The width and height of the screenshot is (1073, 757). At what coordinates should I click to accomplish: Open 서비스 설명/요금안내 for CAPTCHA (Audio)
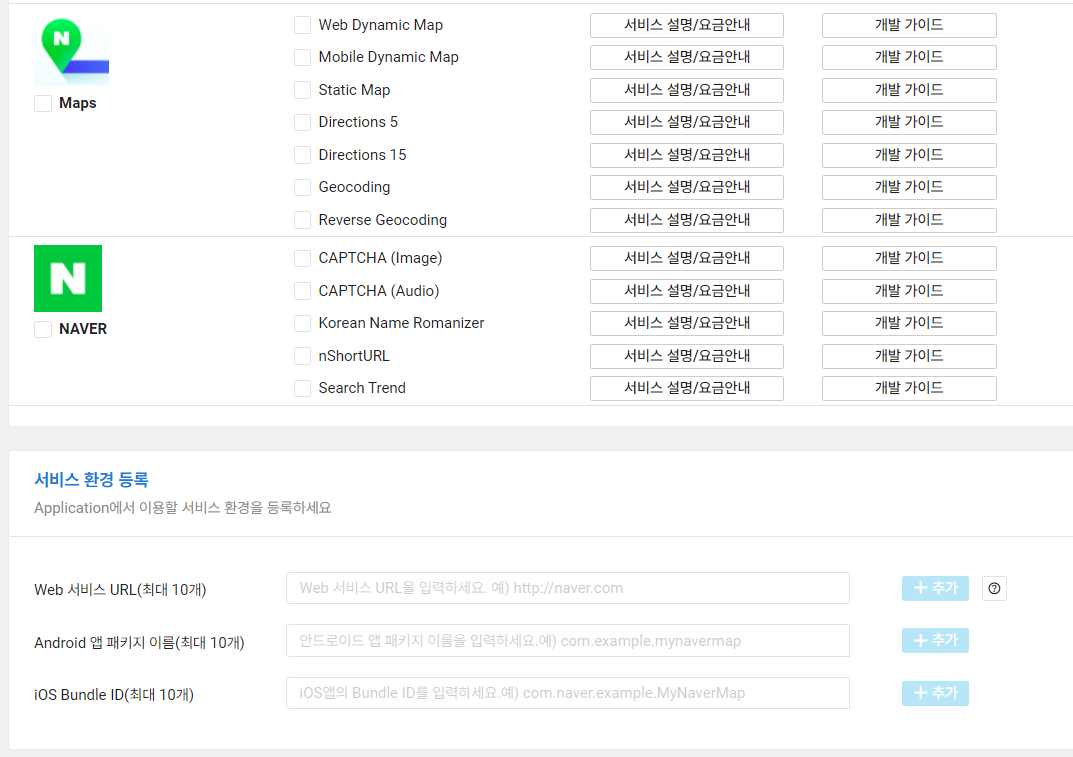[x=686, y=292]
